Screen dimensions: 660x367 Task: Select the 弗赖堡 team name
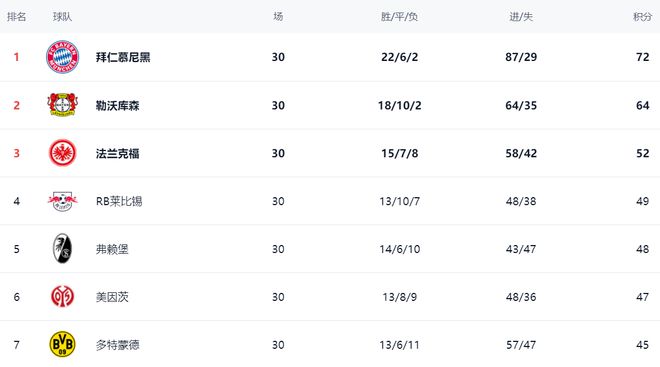point(112,249)
